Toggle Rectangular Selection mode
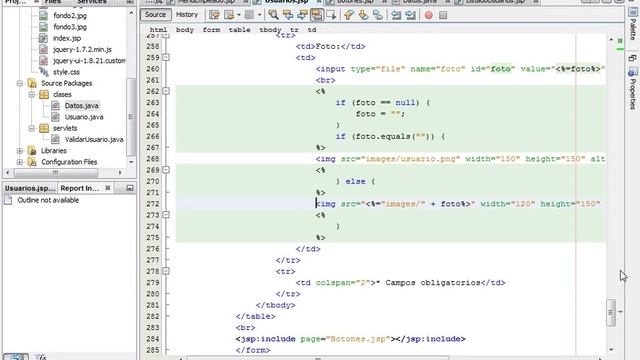The image size is (640, 360). pos(331,15)
